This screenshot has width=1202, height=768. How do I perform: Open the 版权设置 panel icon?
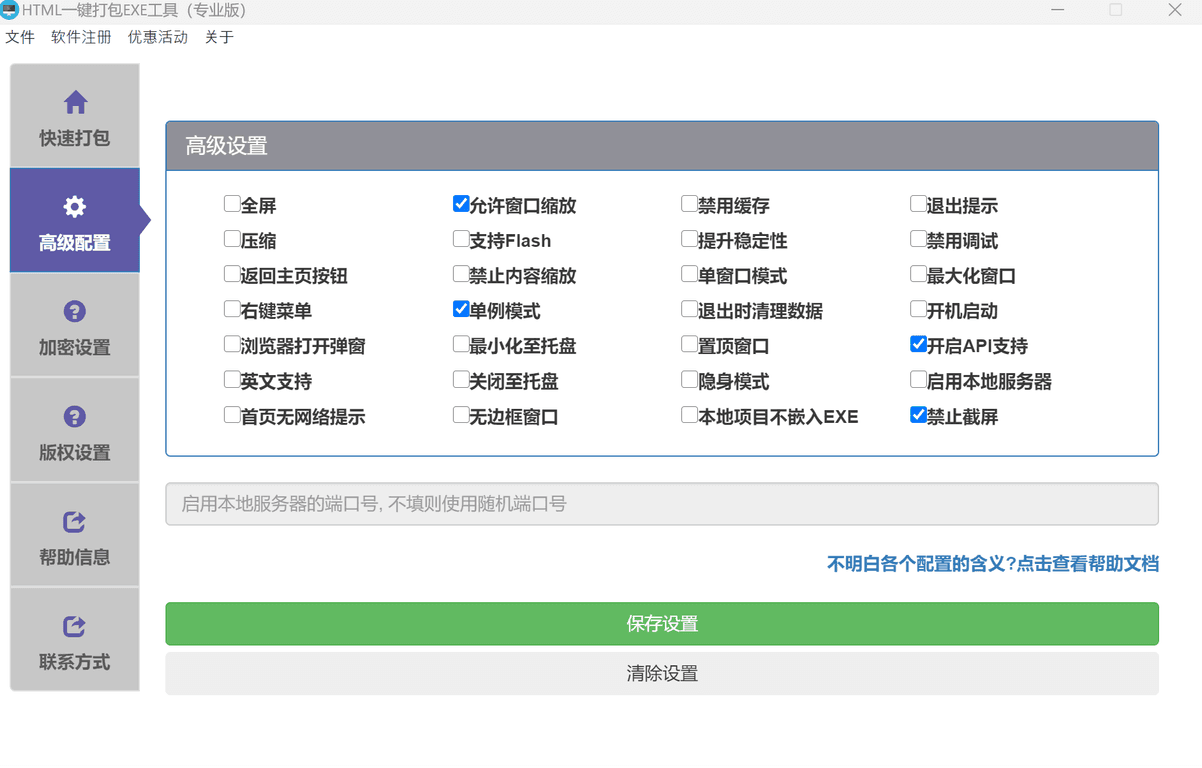(x=74, y=417)
